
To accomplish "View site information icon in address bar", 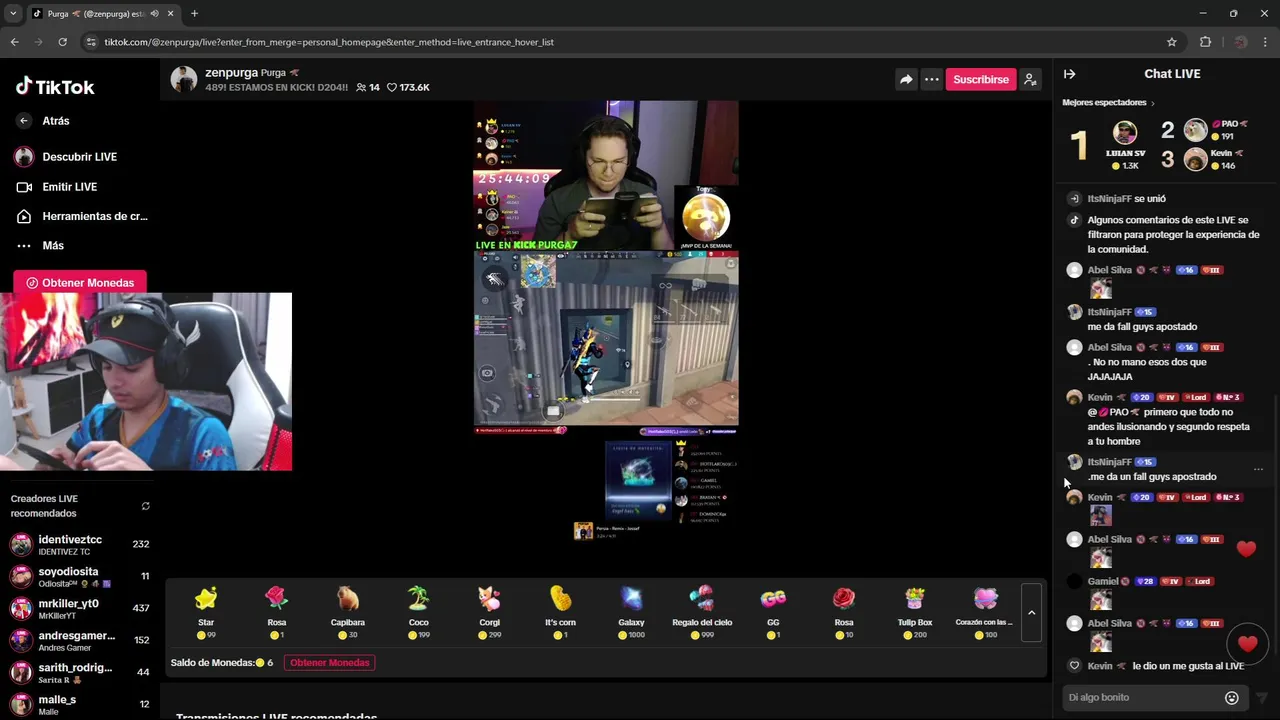I will tap(91, 42).
